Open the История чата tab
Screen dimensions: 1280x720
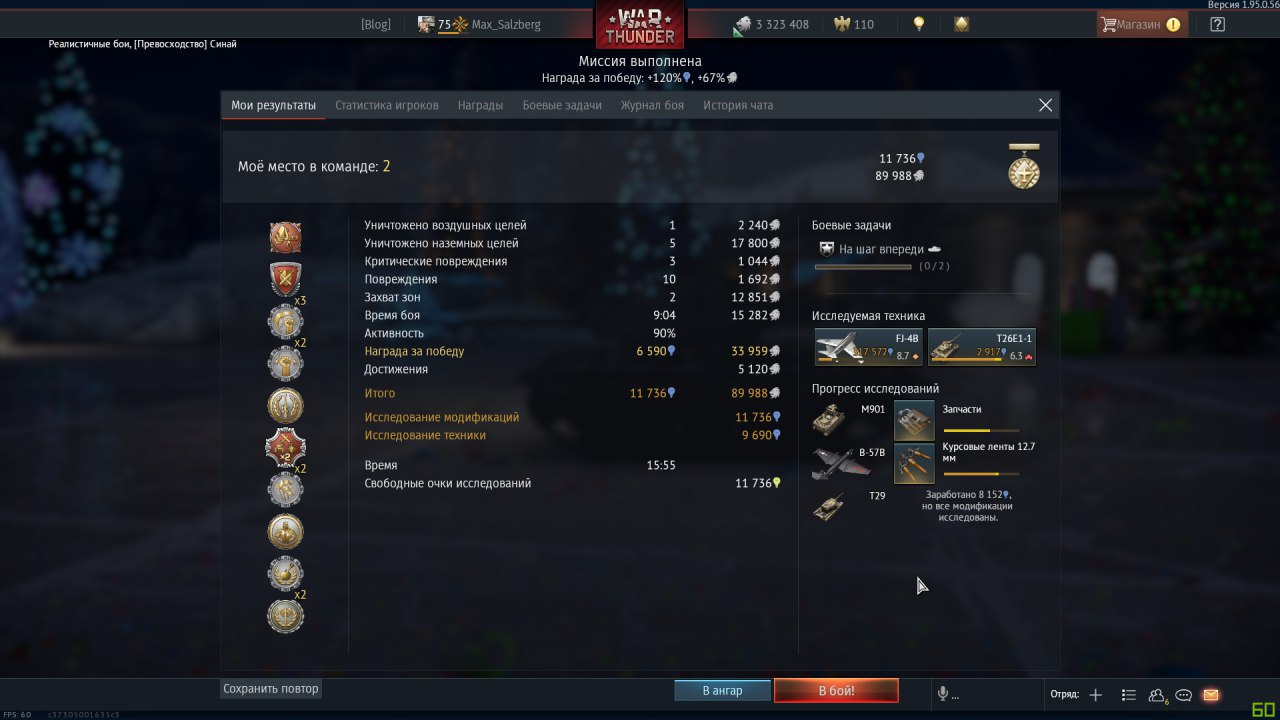(738, 105)
